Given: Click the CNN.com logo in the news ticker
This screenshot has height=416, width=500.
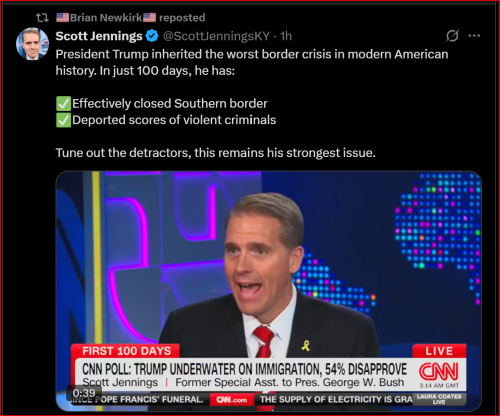Looking at the screenshot, I should click(232, 399).
